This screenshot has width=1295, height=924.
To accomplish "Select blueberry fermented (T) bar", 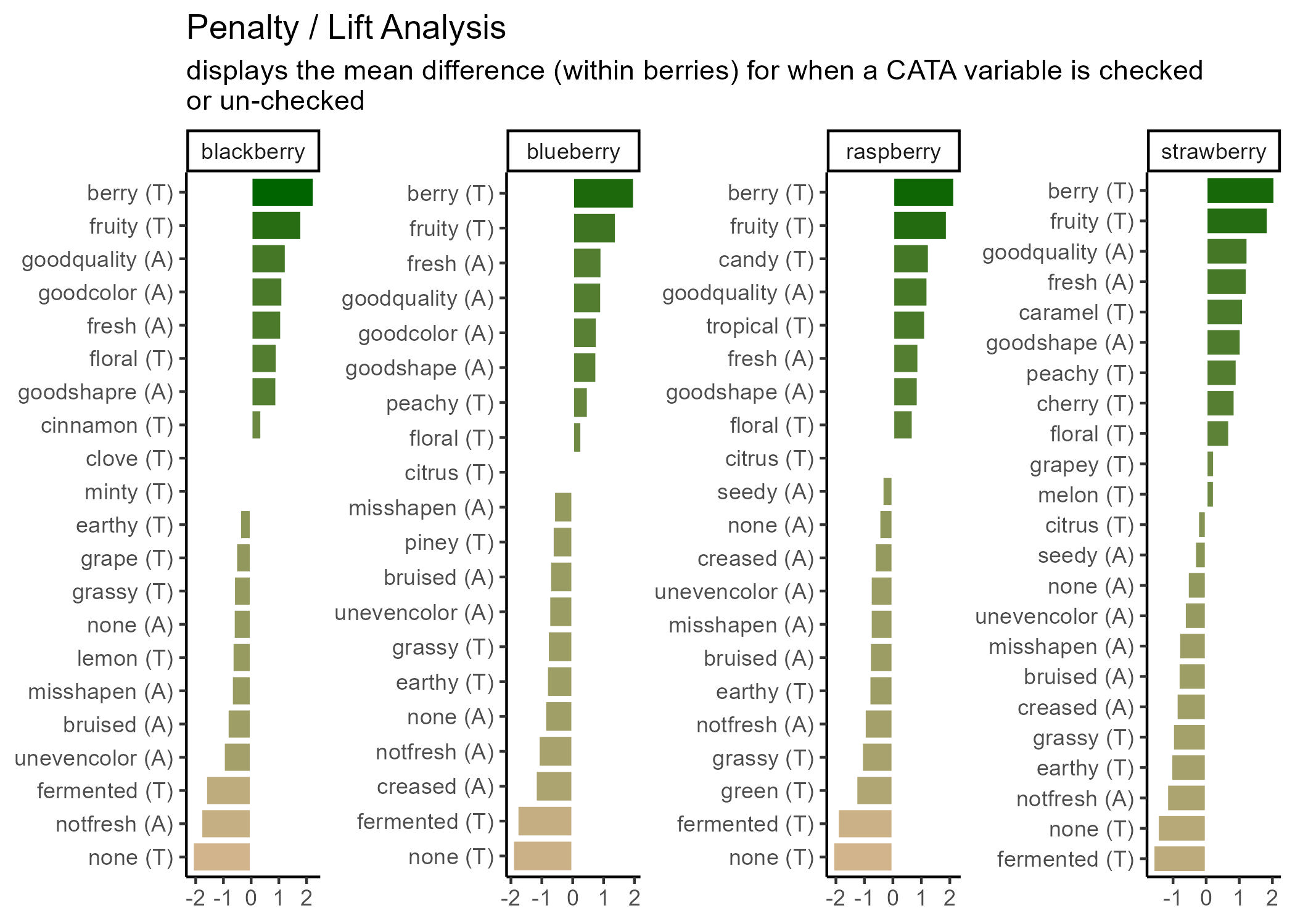I will [545, 821].
